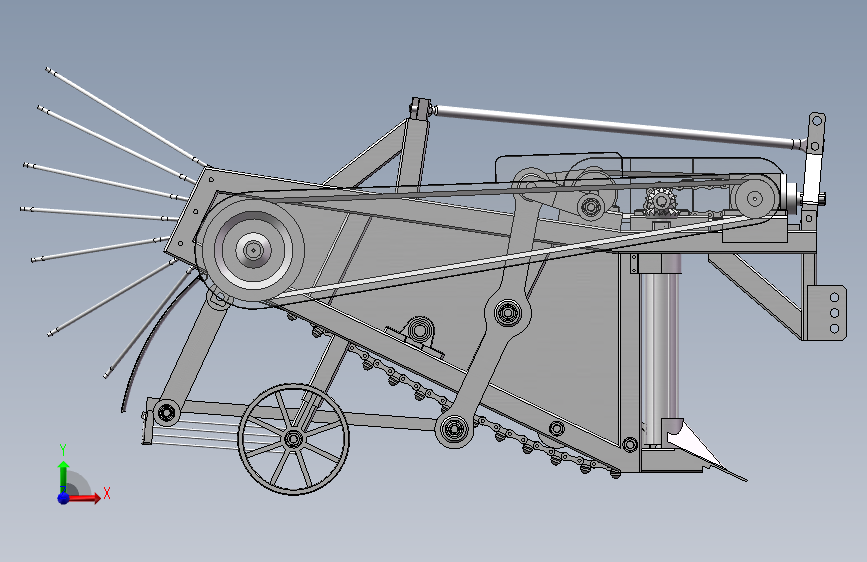Select the large belt pulley beside the rake tines
The height and width of the screenshot is (562, 867).
(253, 250)
